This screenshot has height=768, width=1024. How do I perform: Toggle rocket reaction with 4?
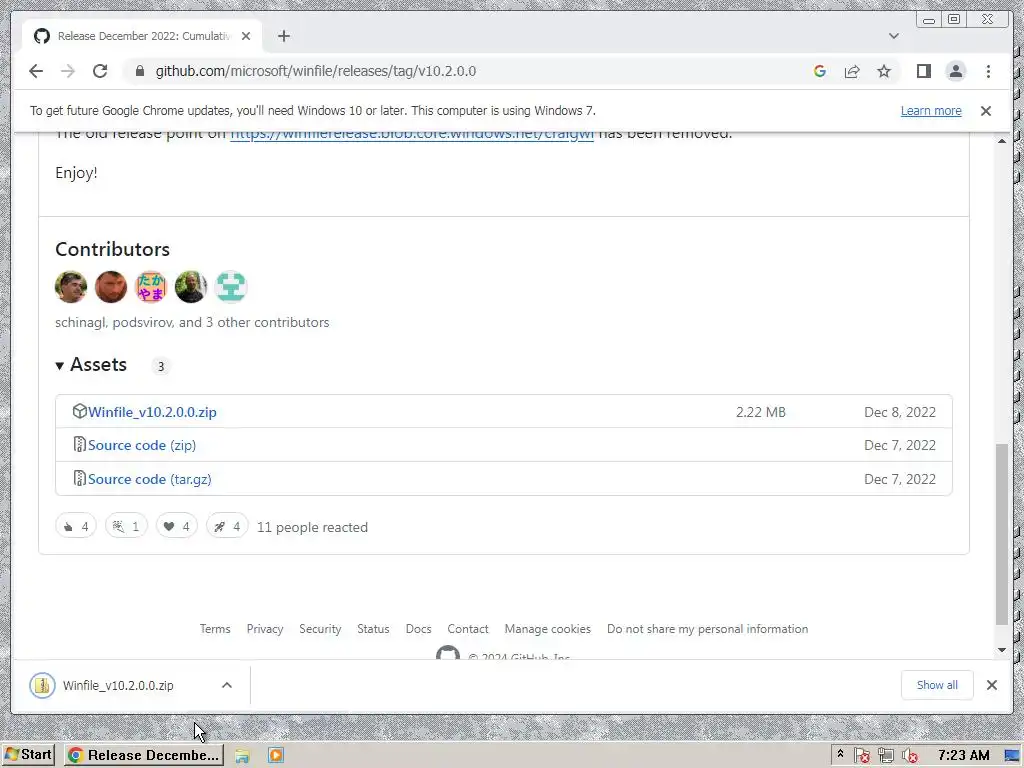[227, 526]
